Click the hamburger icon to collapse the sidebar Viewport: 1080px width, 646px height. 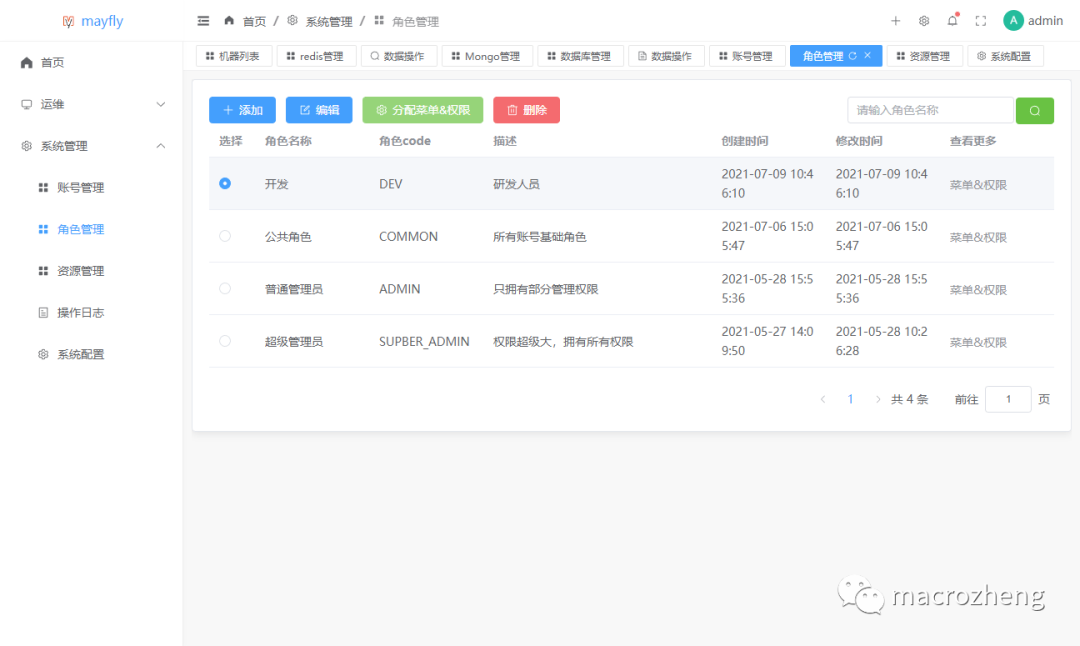(203, 20)
